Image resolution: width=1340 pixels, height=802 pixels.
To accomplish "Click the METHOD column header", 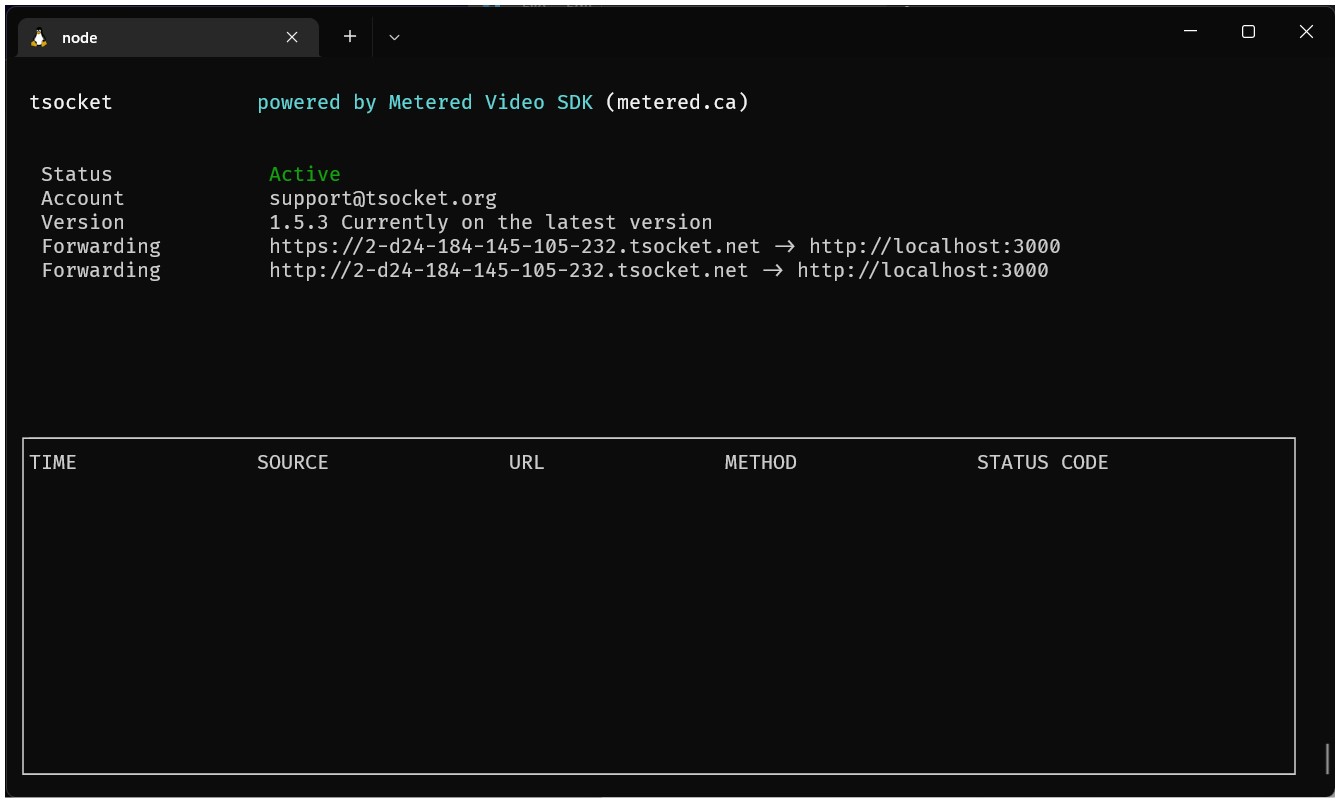I will 761,462.
